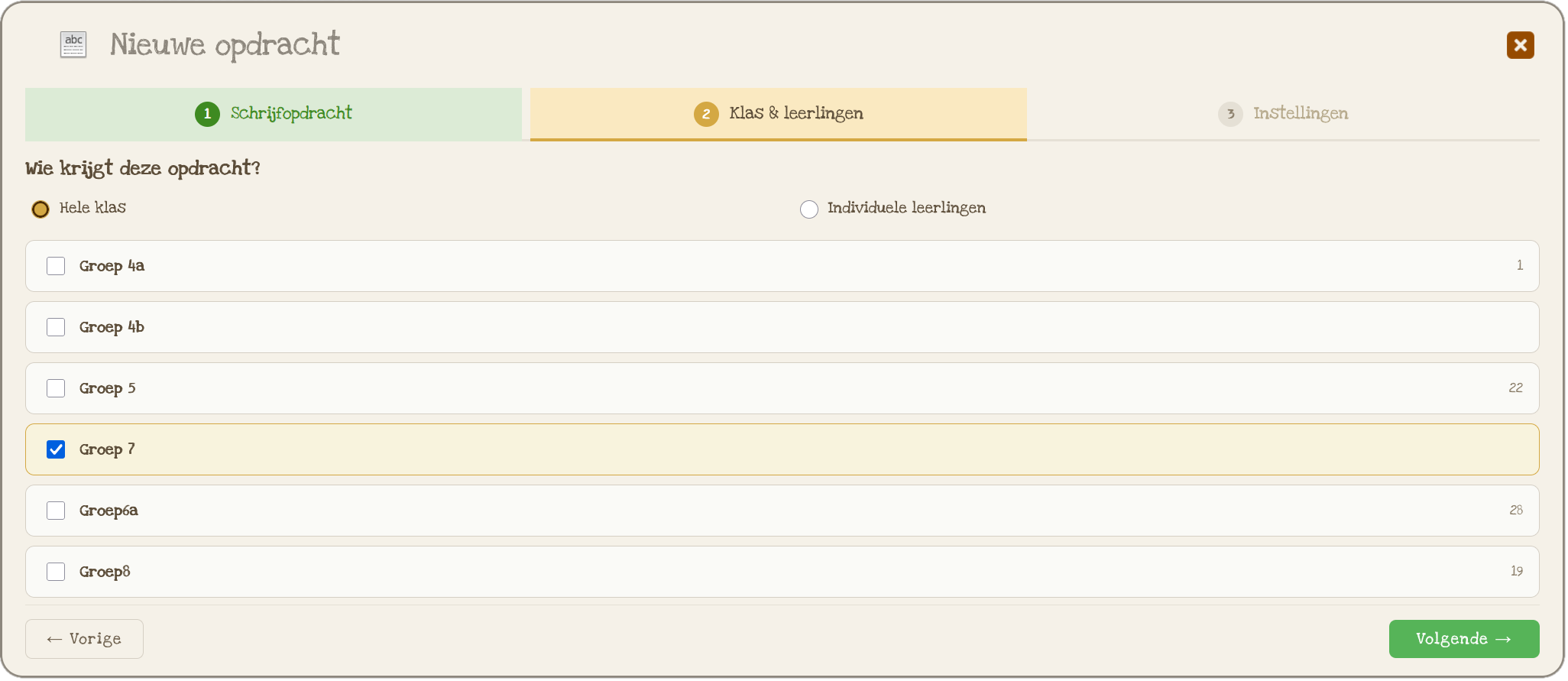The image size is (1568, 681).
Task: Uncheck the Groep 7 checkbox
Action: coord(56,449)
